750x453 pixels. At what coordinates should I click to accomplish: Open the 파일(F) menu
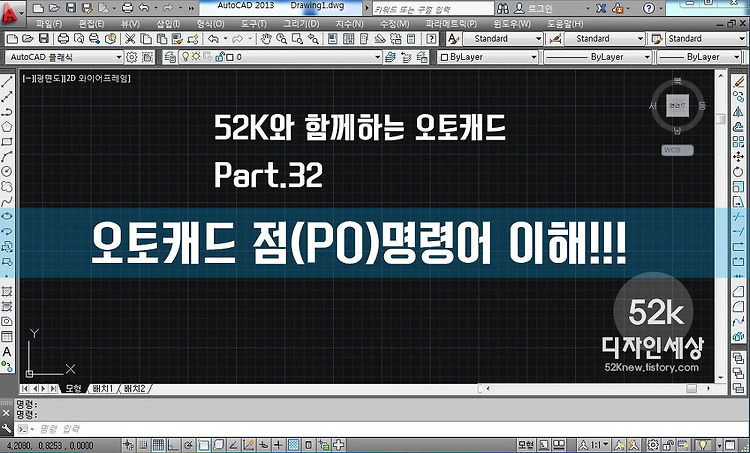[x=49, y=23]
